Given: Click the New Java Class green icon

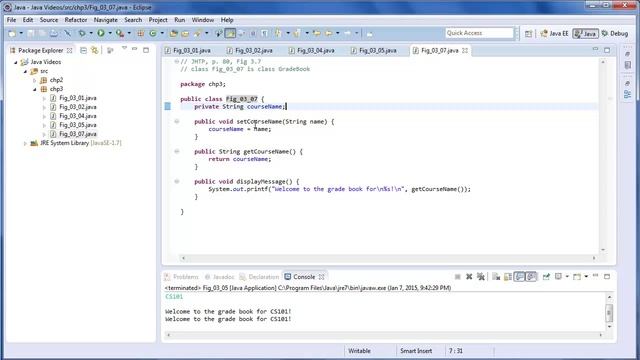Looking at the screenshot, I should coord(153,33).
